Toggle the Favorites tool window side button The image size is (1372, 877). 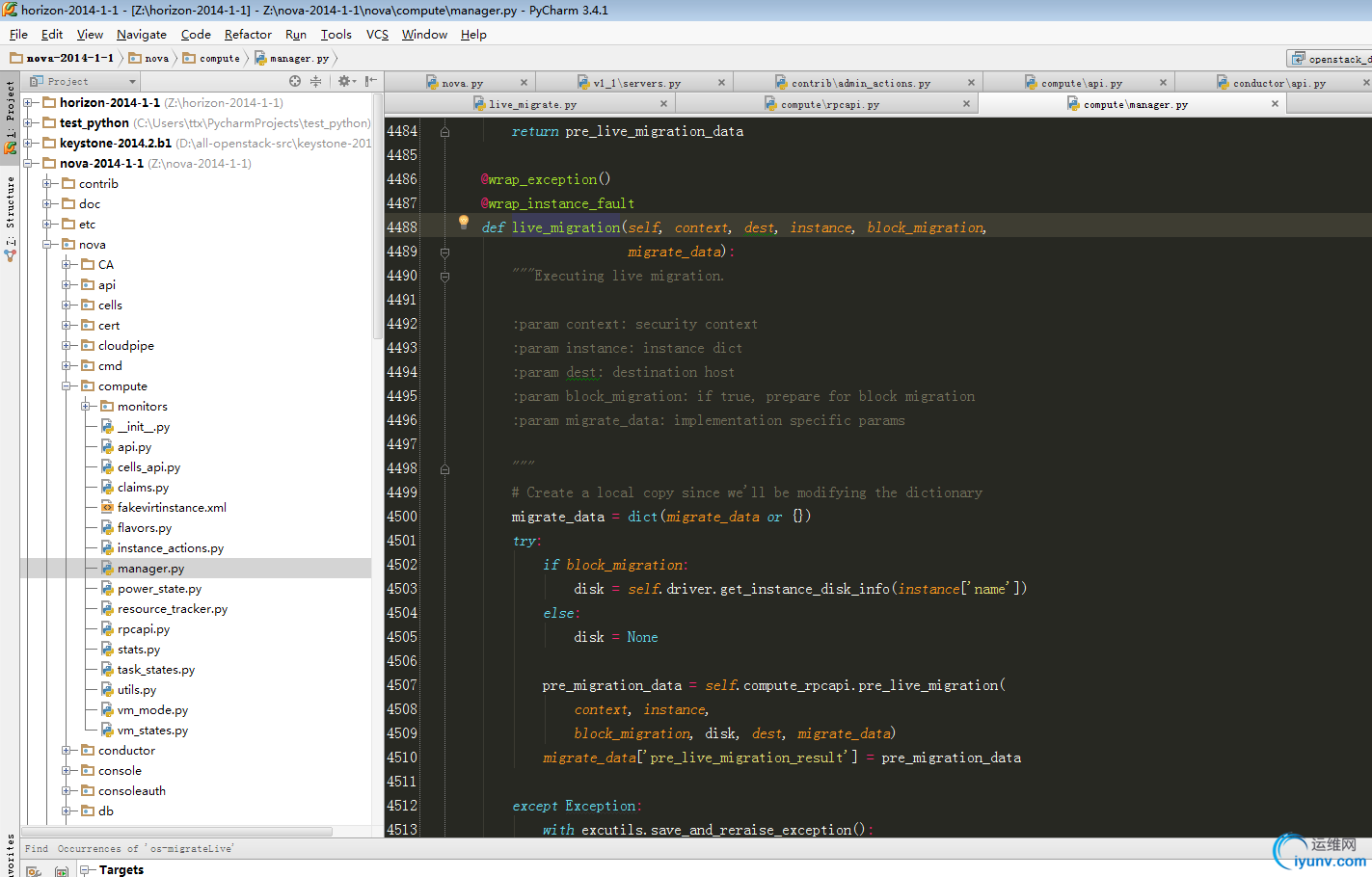click(10, 855)
